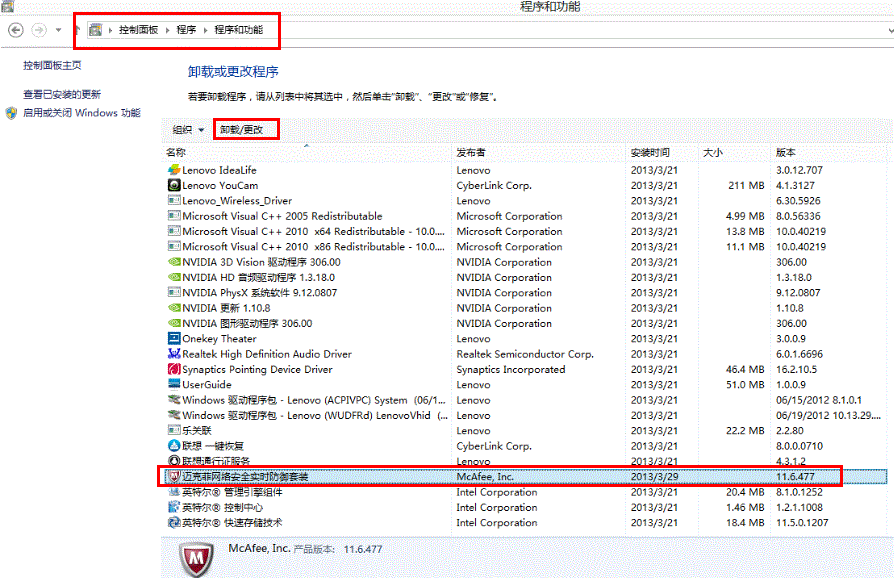The height and width of the screenshot is (578, 894).
Task: Open the 组织 dropdown menu
Action: point(188,130)
